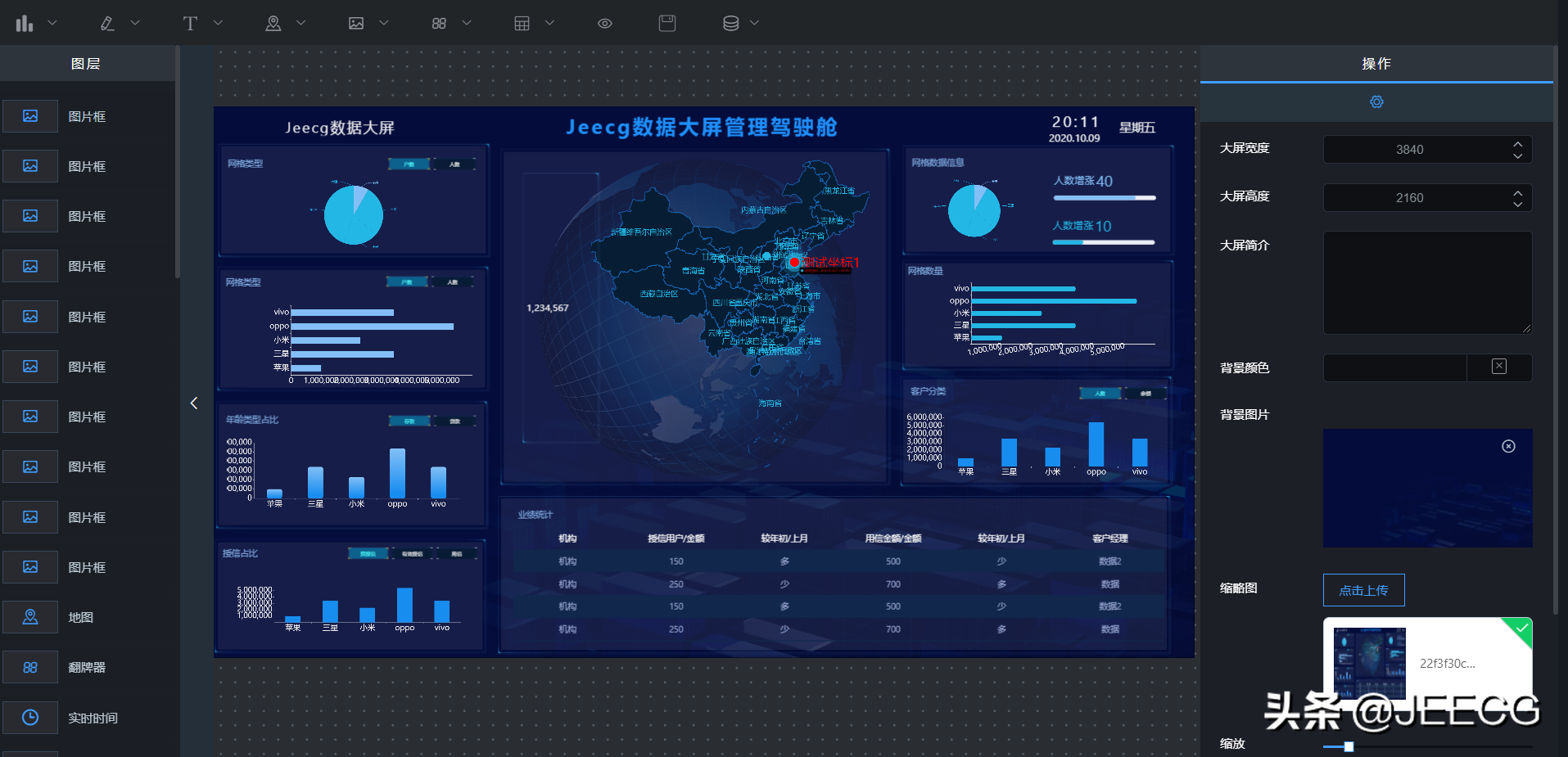Image resolution: width=1568 pixels, height=757 pixels.
Task: Click the 背景颜色 color input field
Action: coord(1395,367)
